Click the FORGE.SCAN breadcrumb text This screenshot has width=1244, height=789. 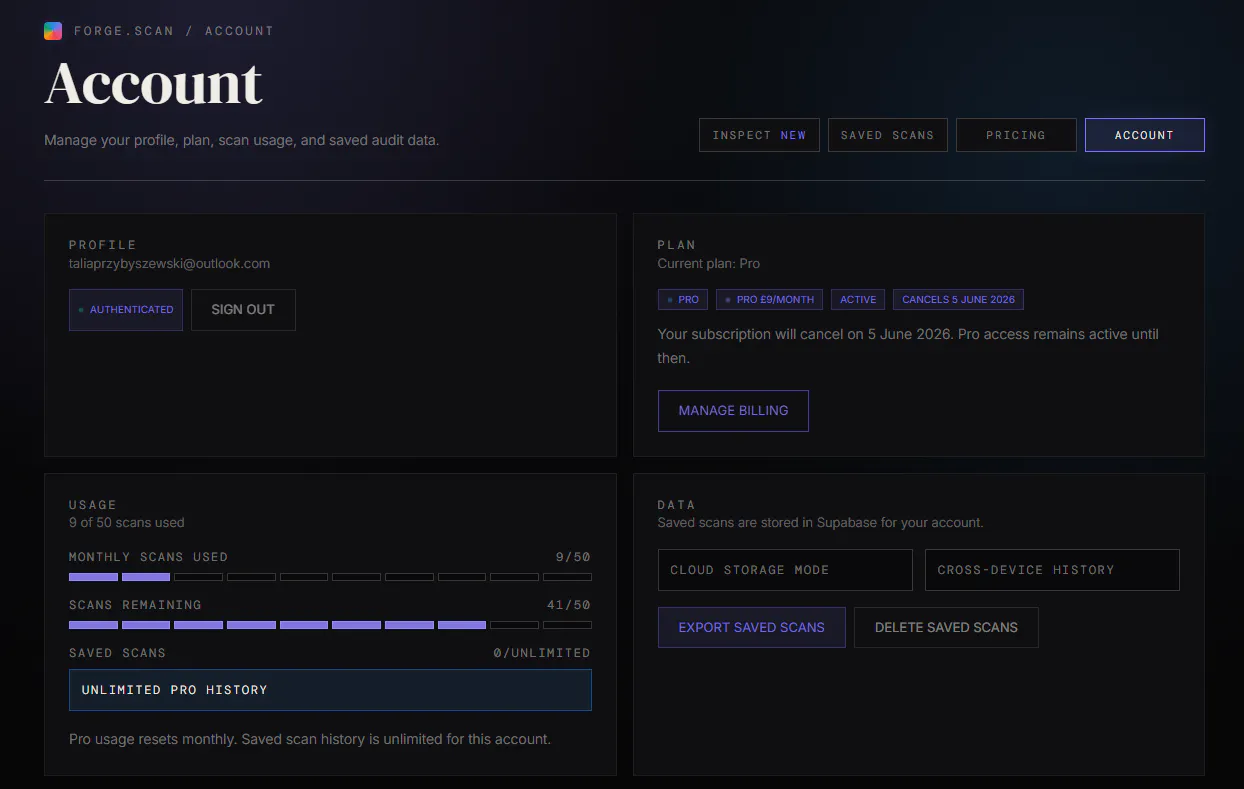124,31
